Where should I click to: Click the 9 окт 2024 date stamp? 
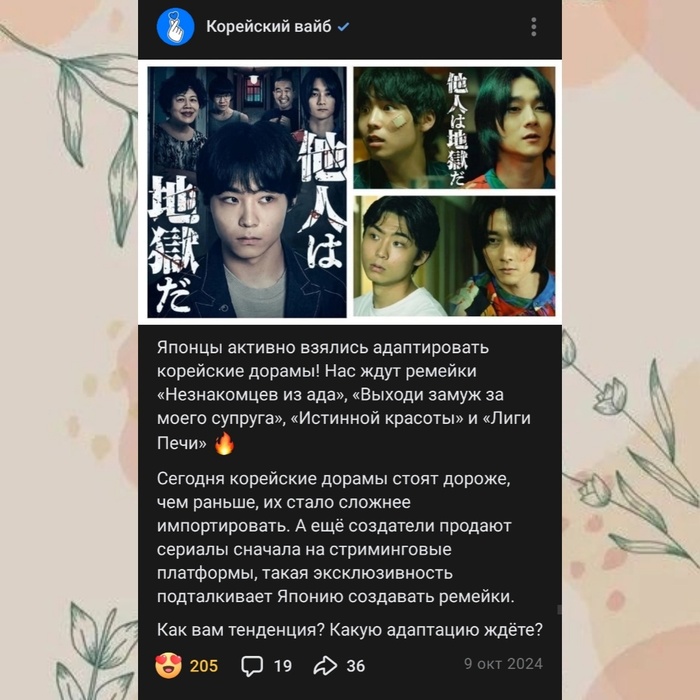pyautogui.click(x=503, y=664)
